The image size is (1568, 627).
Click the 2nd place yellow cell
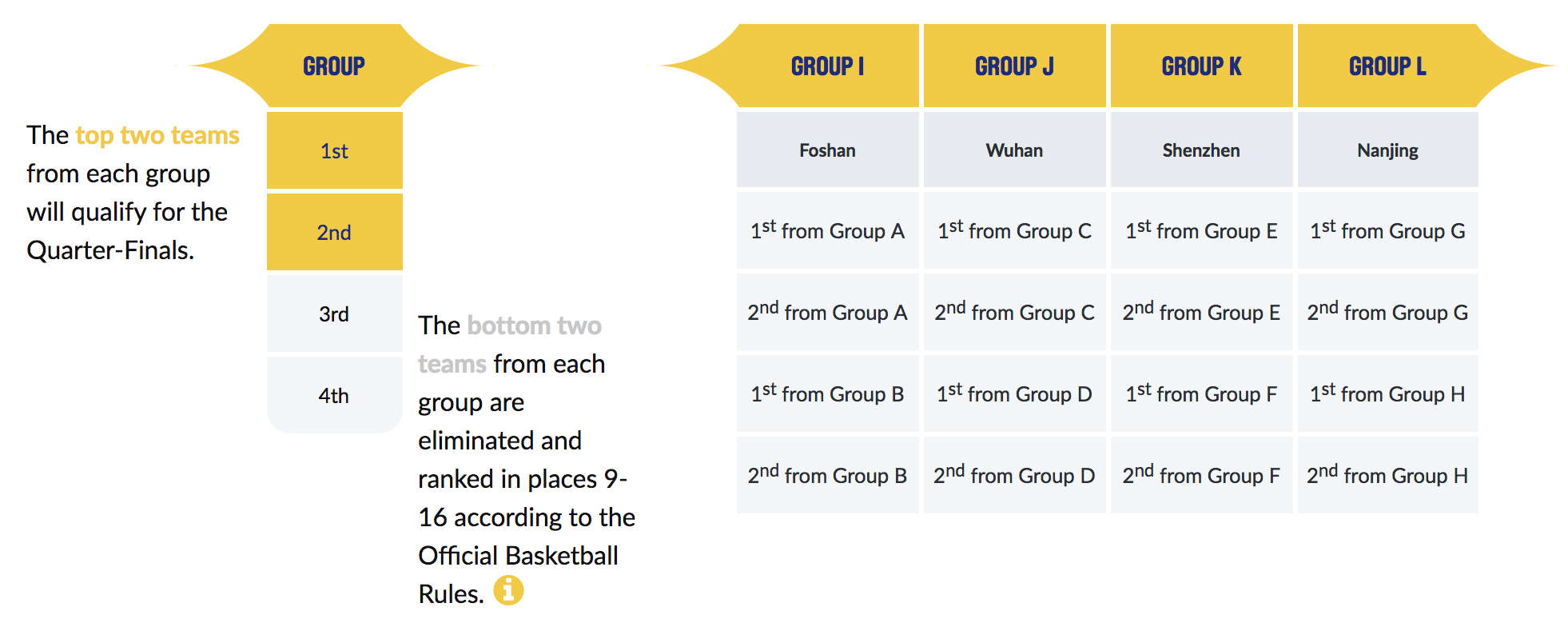click(334, 232)
